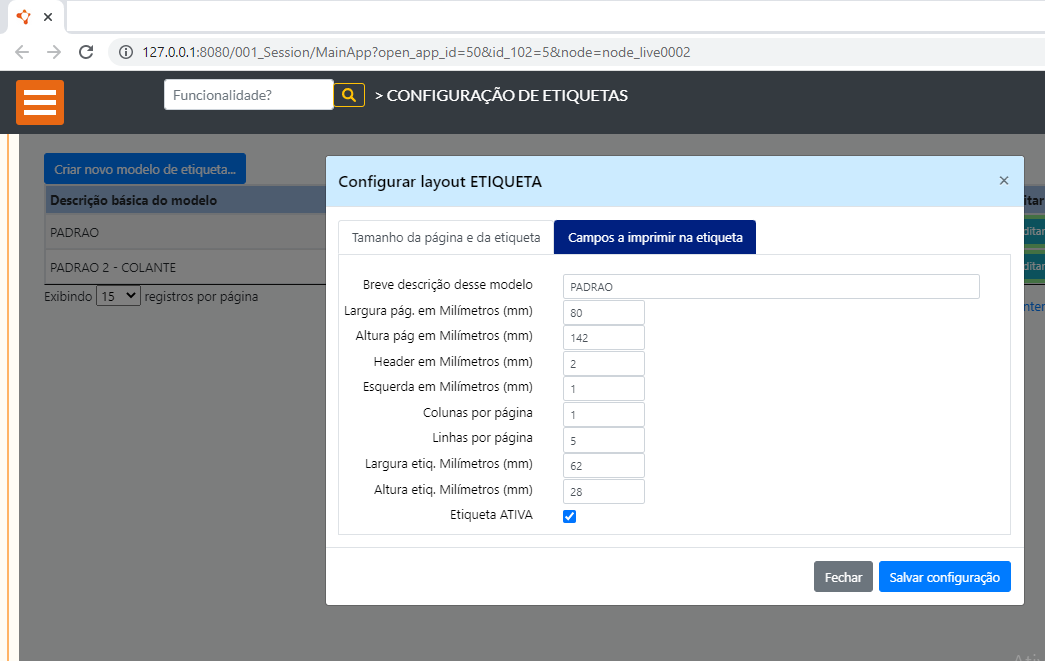Toggle the Etiqueta ATIVA checkbox

570,516
